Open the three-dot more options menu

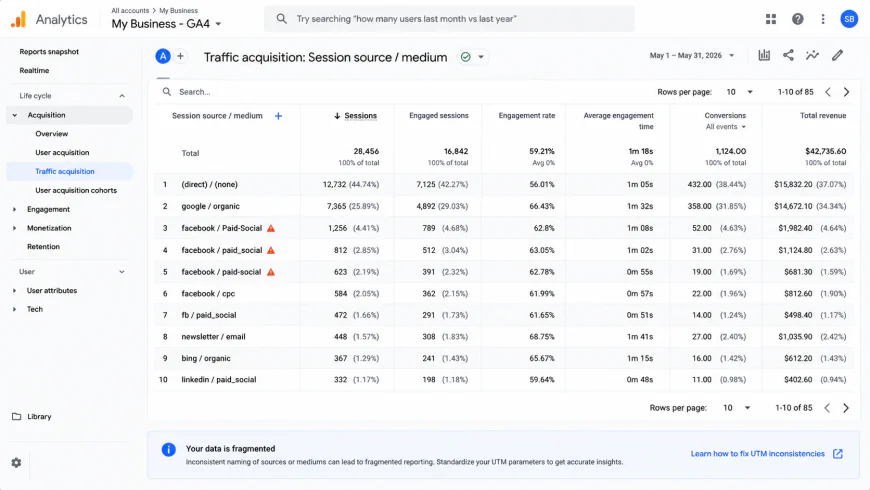(x=823, y=19)
